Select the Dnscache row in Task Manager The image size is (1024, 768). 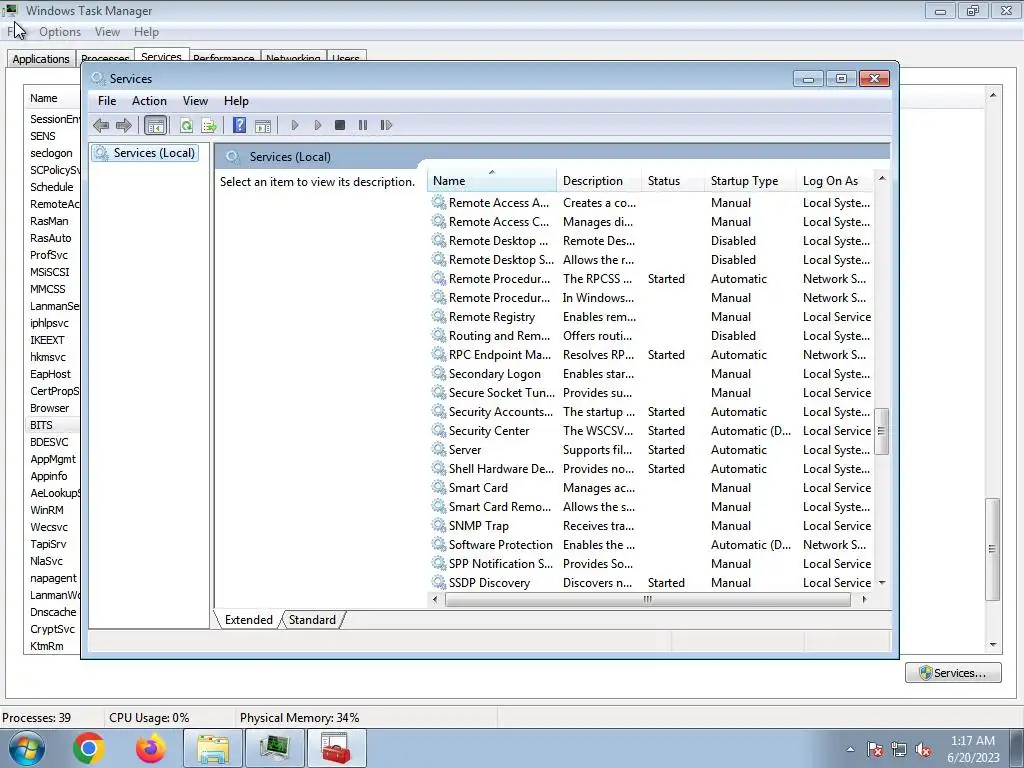(52, 612)
